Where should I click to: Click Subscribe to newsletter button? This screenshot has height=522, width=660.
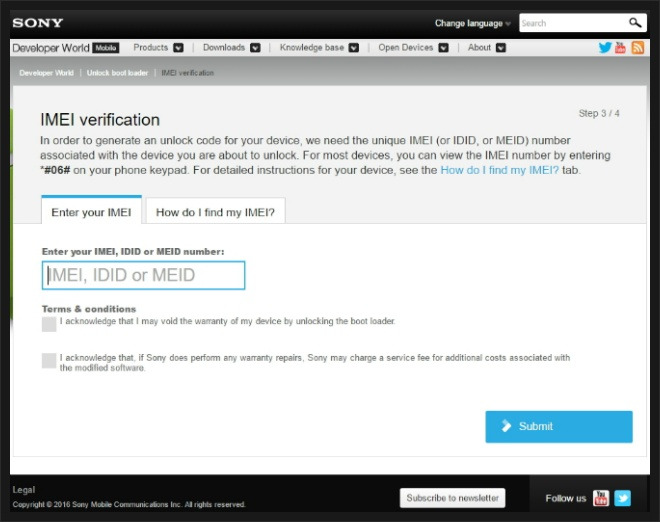[452, 498]
